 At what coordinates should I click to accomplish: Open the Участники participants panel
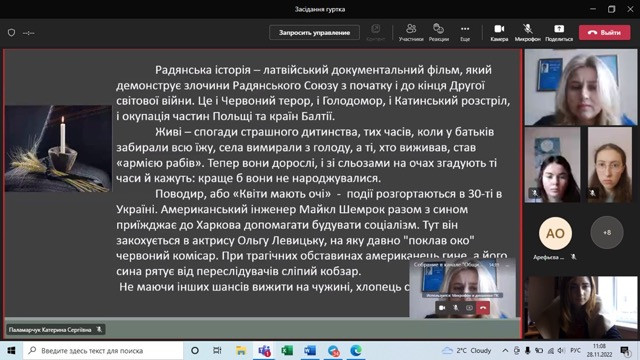(x=411, y=33)
